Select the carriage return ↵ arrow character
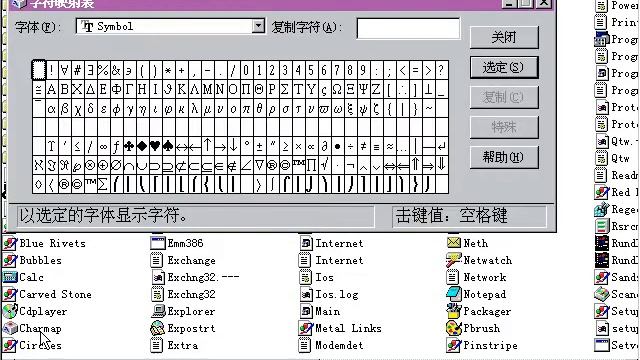The height and width of the screenshot is (360, 640). point(441,146)
